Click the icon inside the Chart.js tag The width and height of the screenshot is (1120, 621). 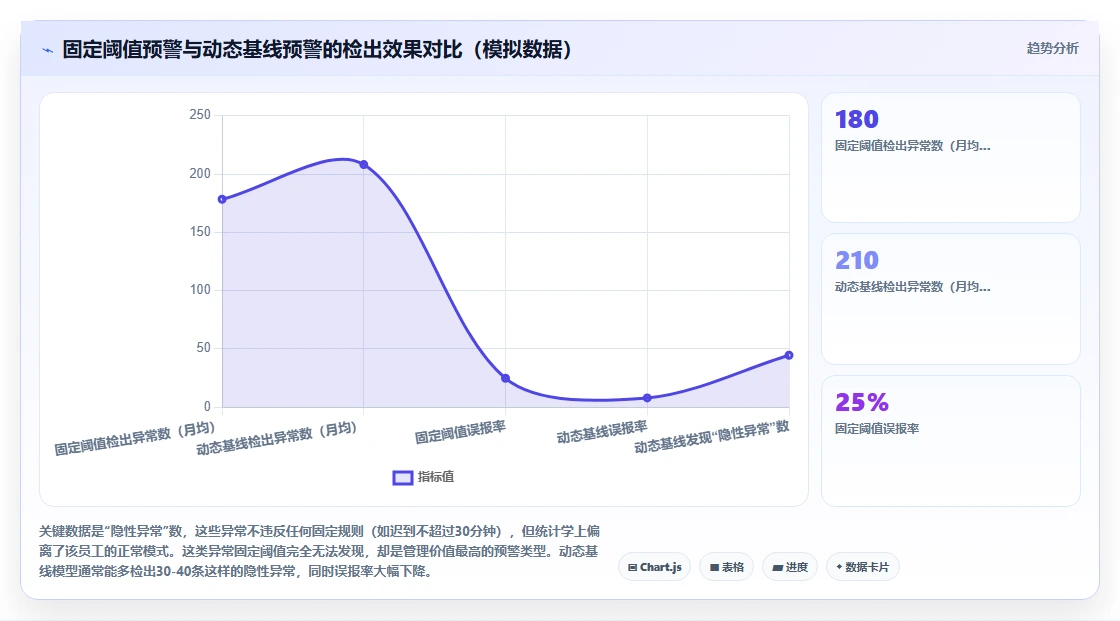pos(632,567)
